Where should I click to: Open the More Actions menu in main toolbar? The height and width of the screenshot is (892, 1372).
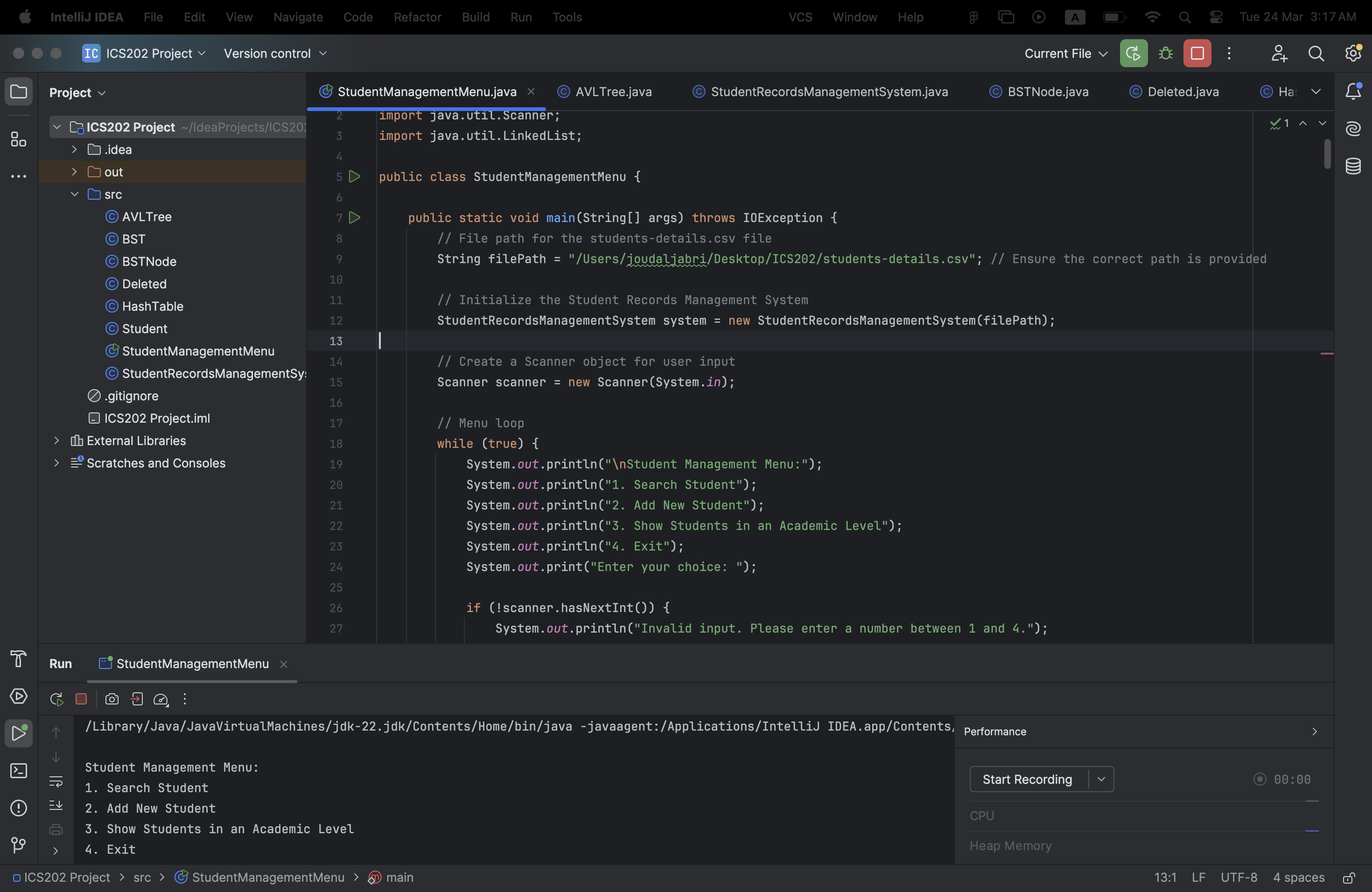click(1229, 54)
